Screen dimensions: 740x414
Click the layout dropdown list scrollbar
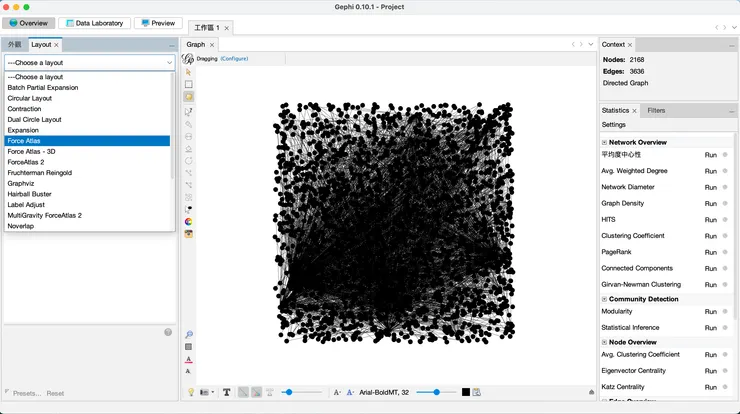coord(172,126)
